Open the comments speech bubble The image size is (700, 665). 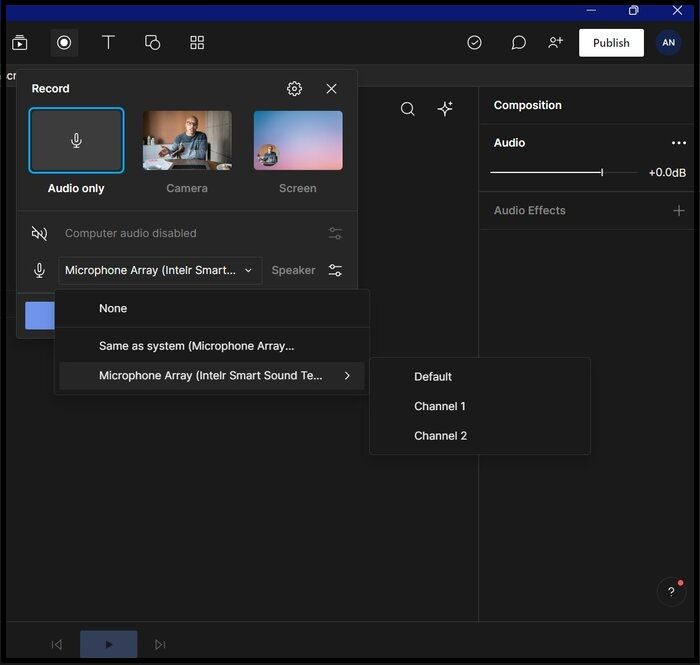pyautogui.click(x=518, y=42)
